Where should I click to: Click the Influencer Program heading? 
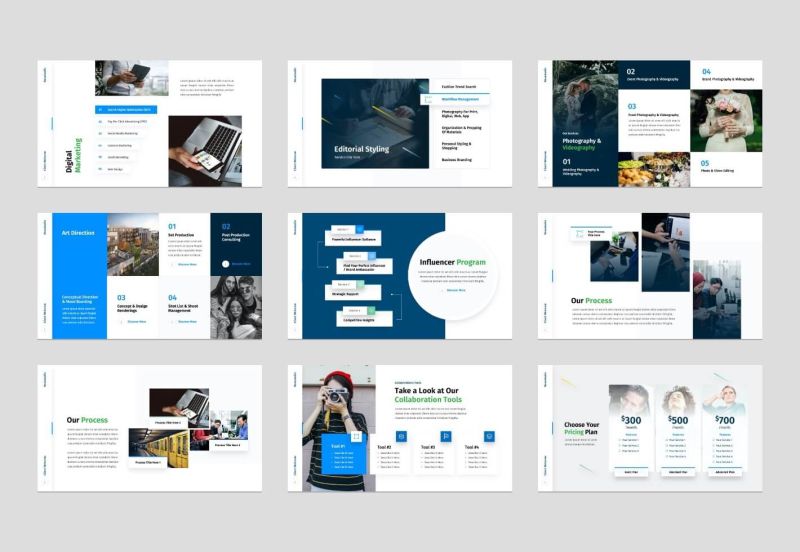tap(453, 262)
